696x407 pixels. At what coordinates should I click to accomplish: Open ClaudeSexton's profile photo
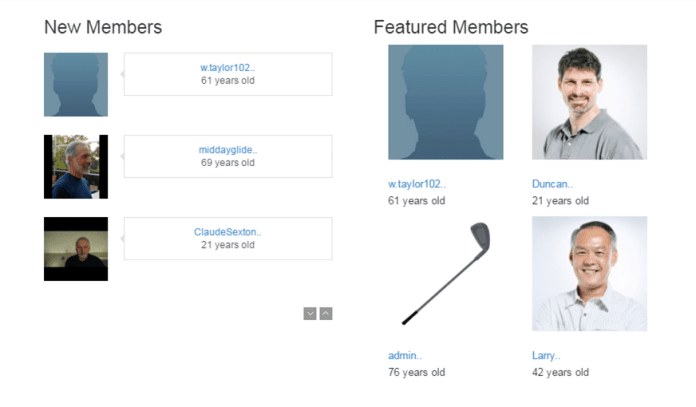76,249
